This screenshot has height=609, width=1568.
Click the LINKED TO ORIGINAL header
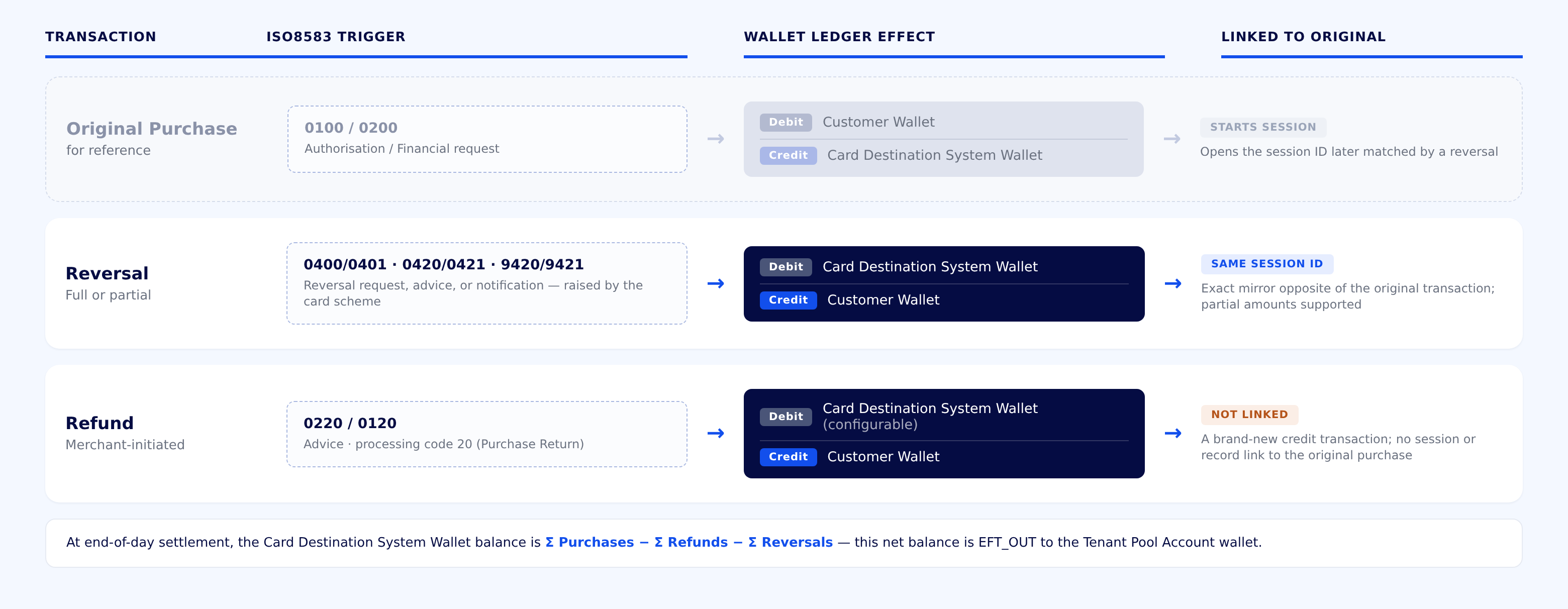(x=1303, y=37)
